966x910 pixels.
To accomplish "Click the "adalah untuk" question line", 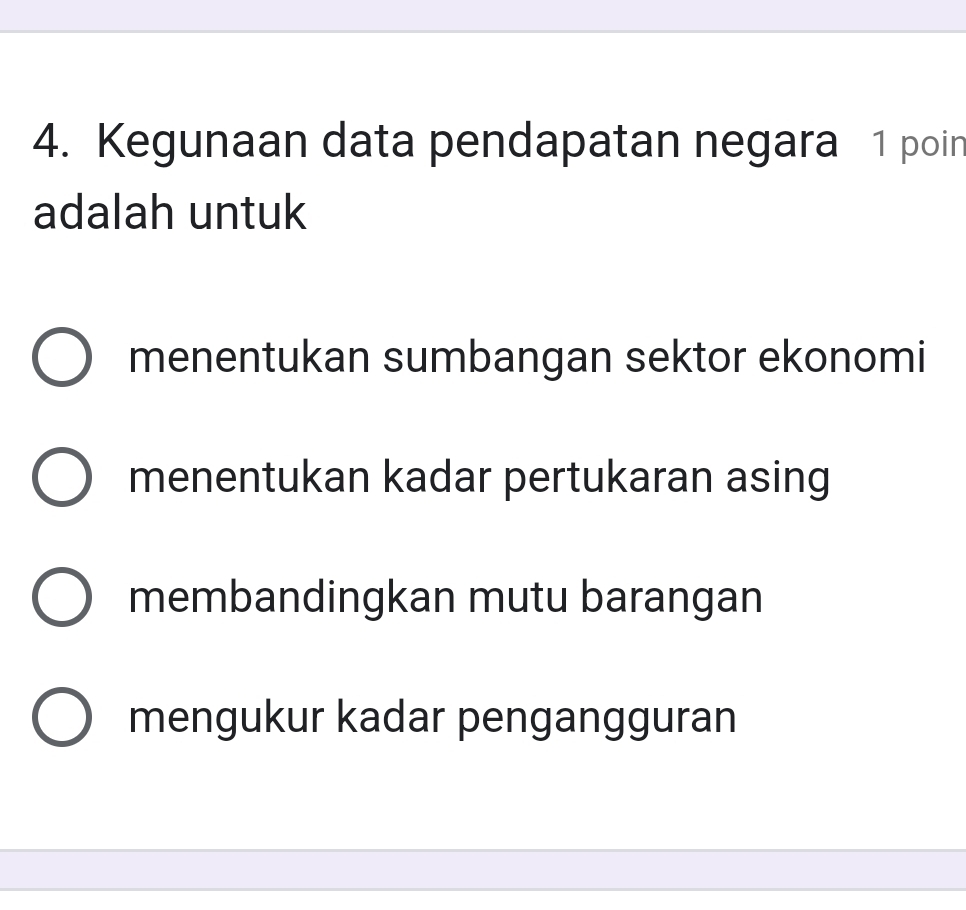I will click(170, 214).
